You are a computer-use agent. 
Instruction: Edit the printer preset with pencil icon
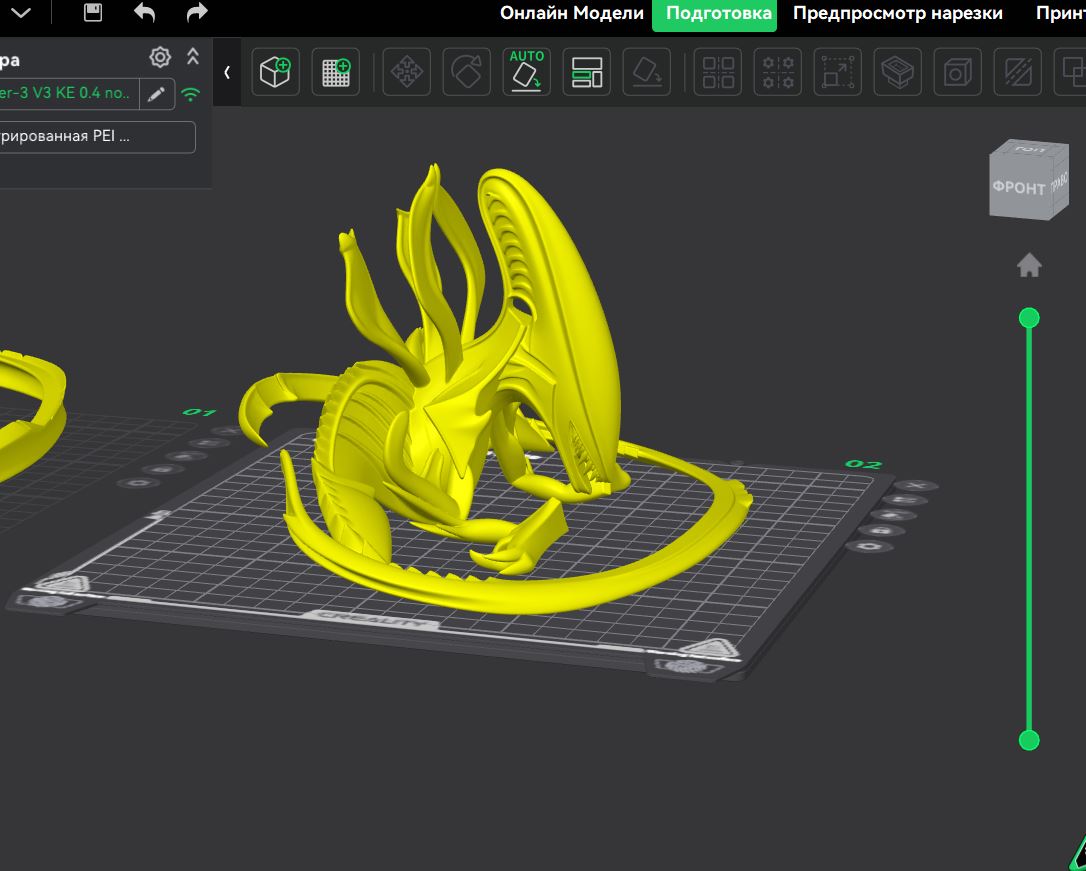157,93
